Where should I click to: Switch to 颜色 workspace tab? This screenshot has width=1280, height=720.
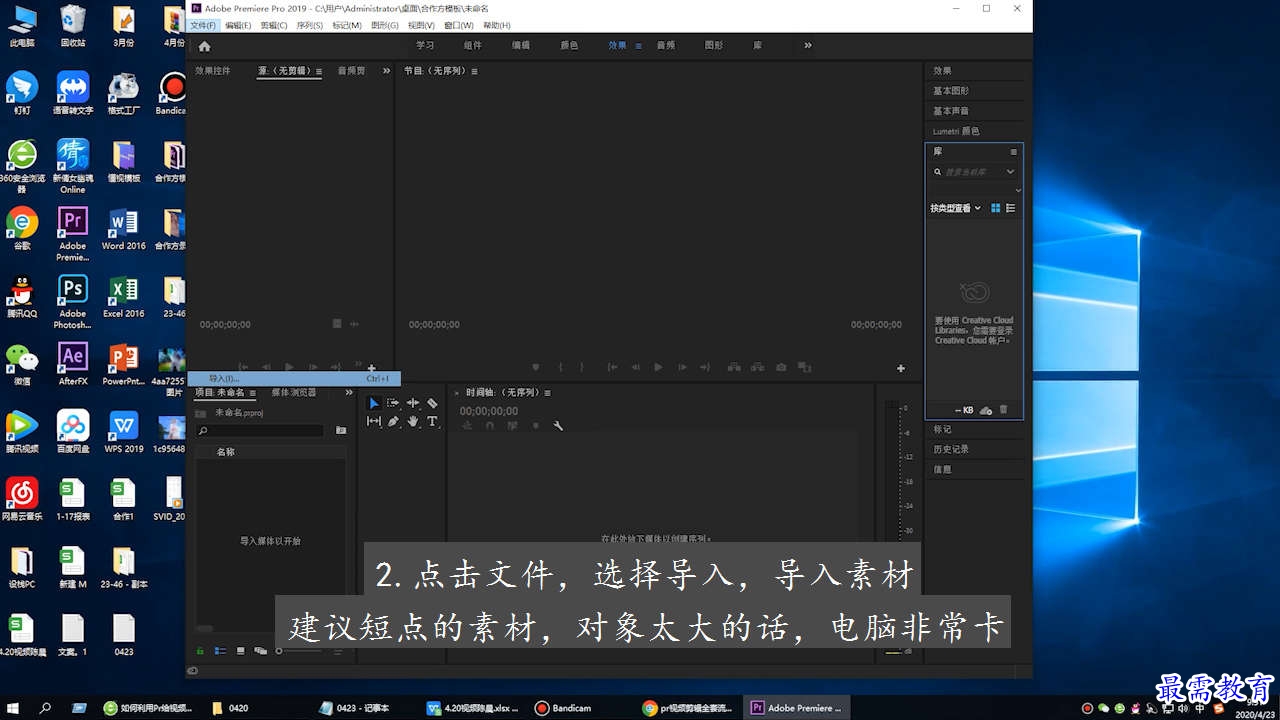(569, 45)
